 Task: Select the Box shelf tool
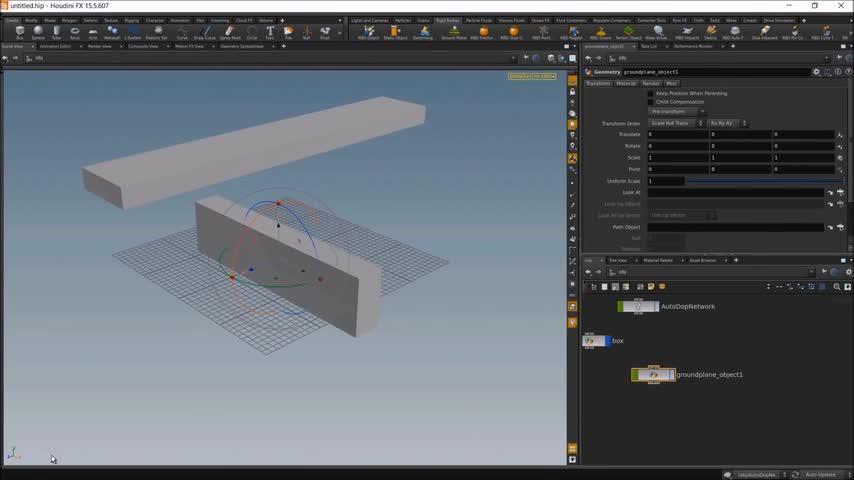tap(20, 32)
